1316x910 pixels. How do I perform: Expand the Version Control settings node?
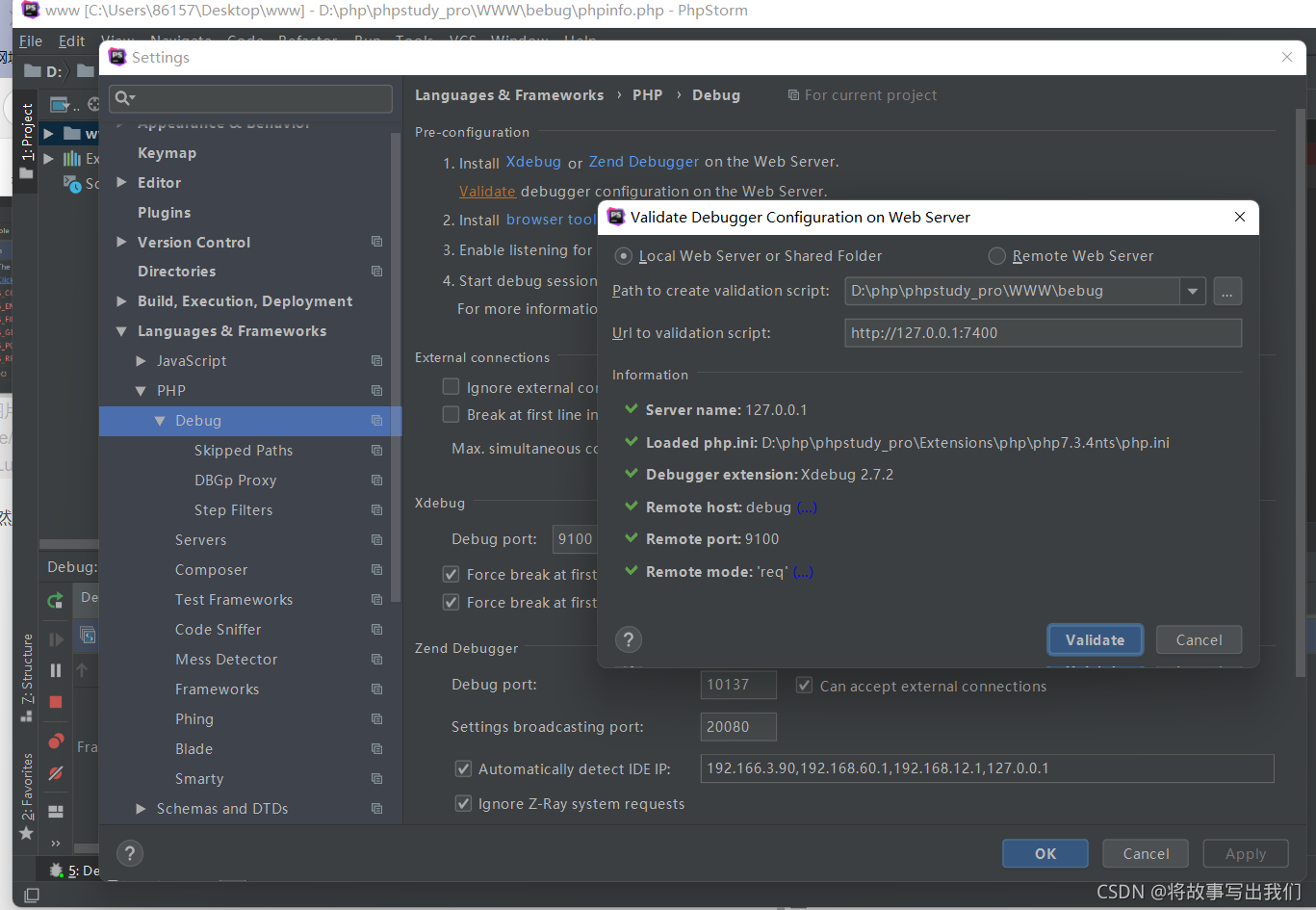(121, 242)
